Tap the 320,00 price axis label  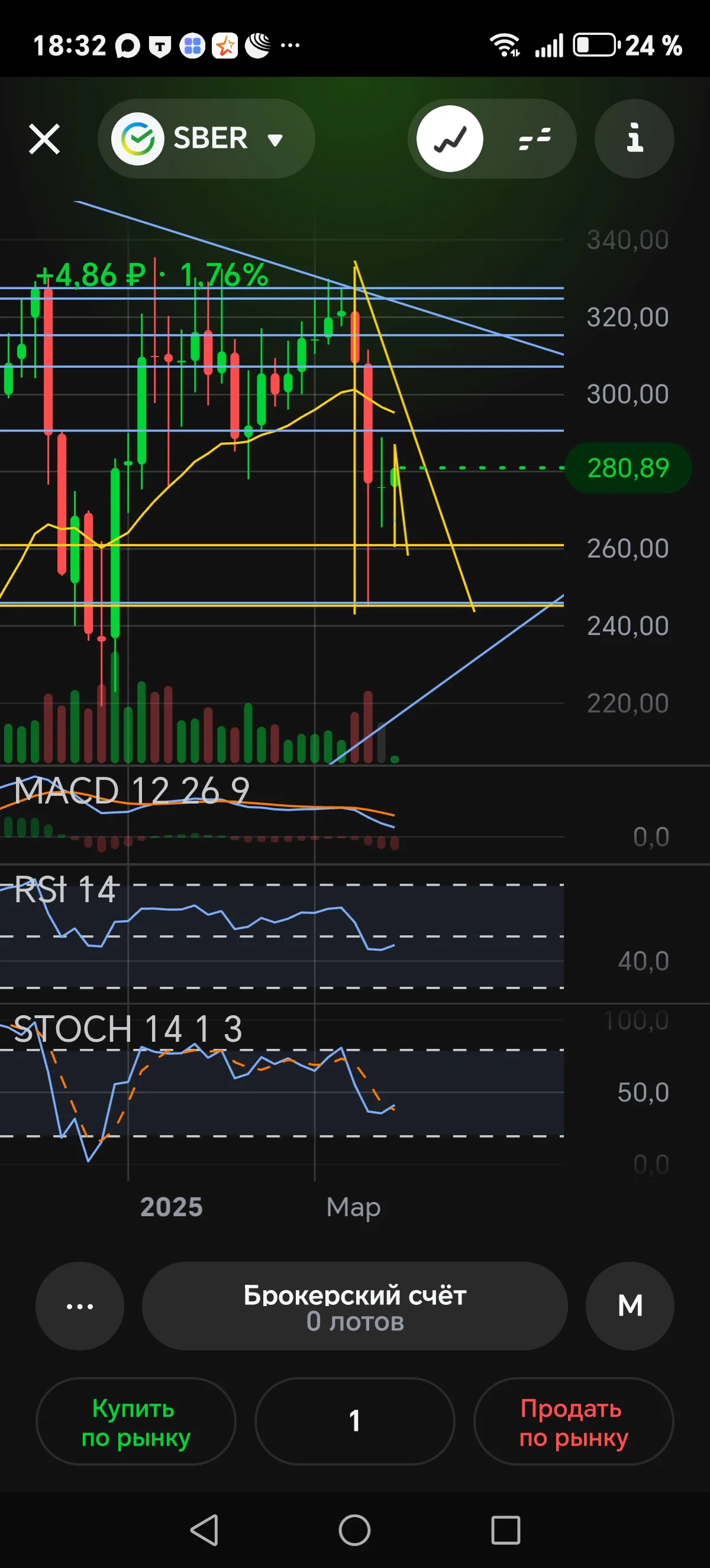tap(628, 317)
